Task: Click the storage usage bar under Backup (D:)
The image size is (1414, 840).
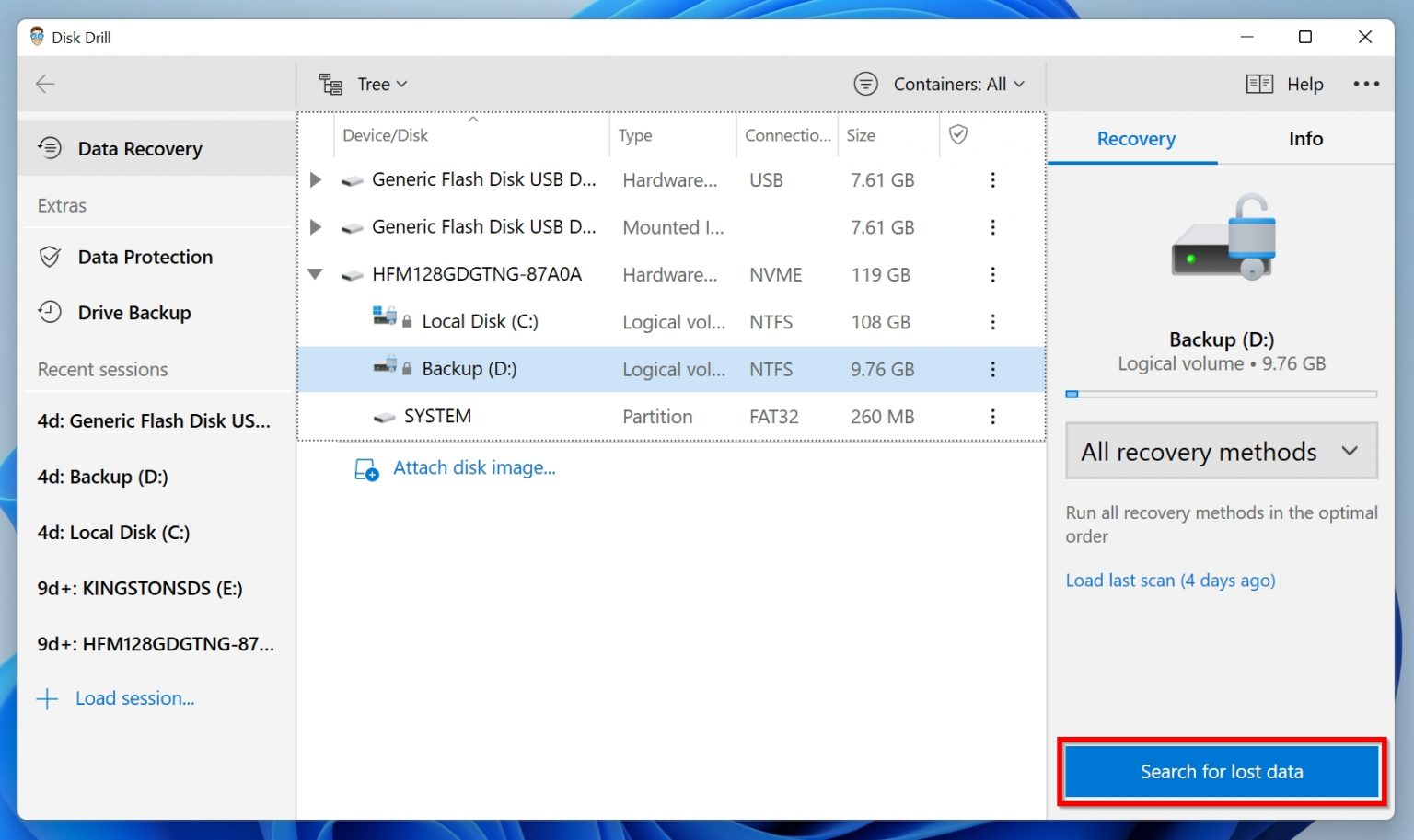Action: 1220,394
